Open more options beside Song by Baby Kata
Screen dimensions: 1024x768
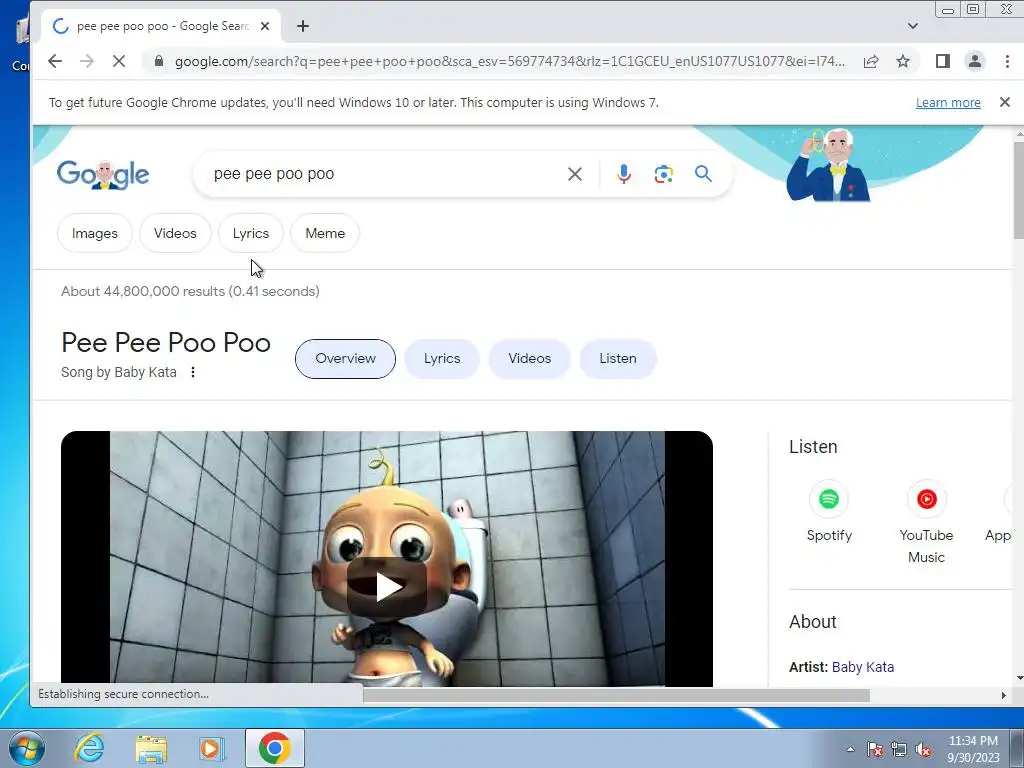pos(193,372)
